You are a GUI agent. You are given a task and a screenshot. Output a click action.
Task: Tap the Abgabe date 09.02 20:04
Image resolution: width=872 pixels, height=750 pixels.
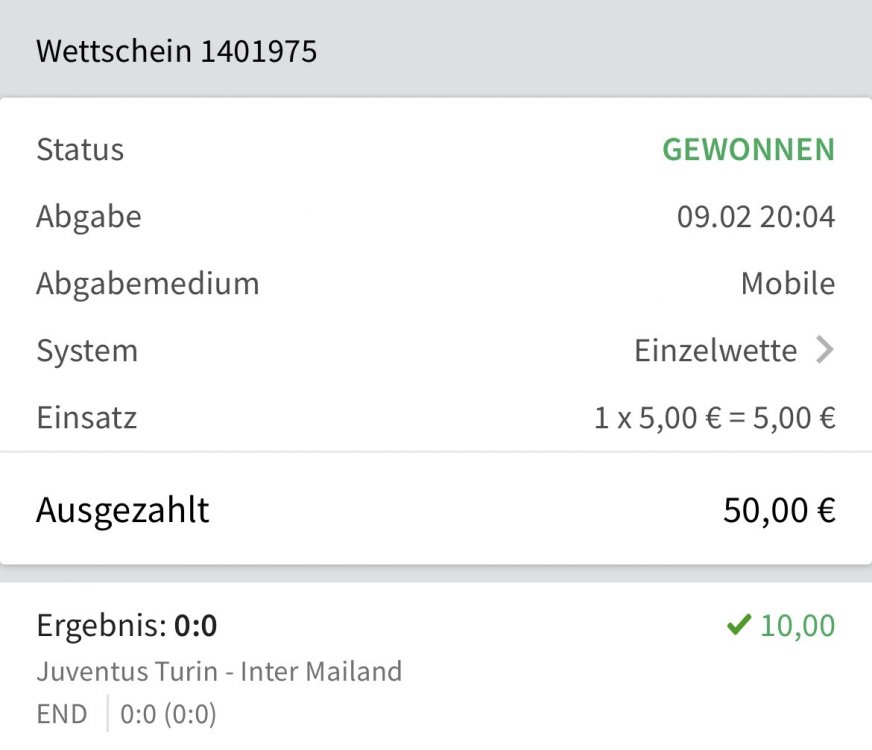(756, 217)
